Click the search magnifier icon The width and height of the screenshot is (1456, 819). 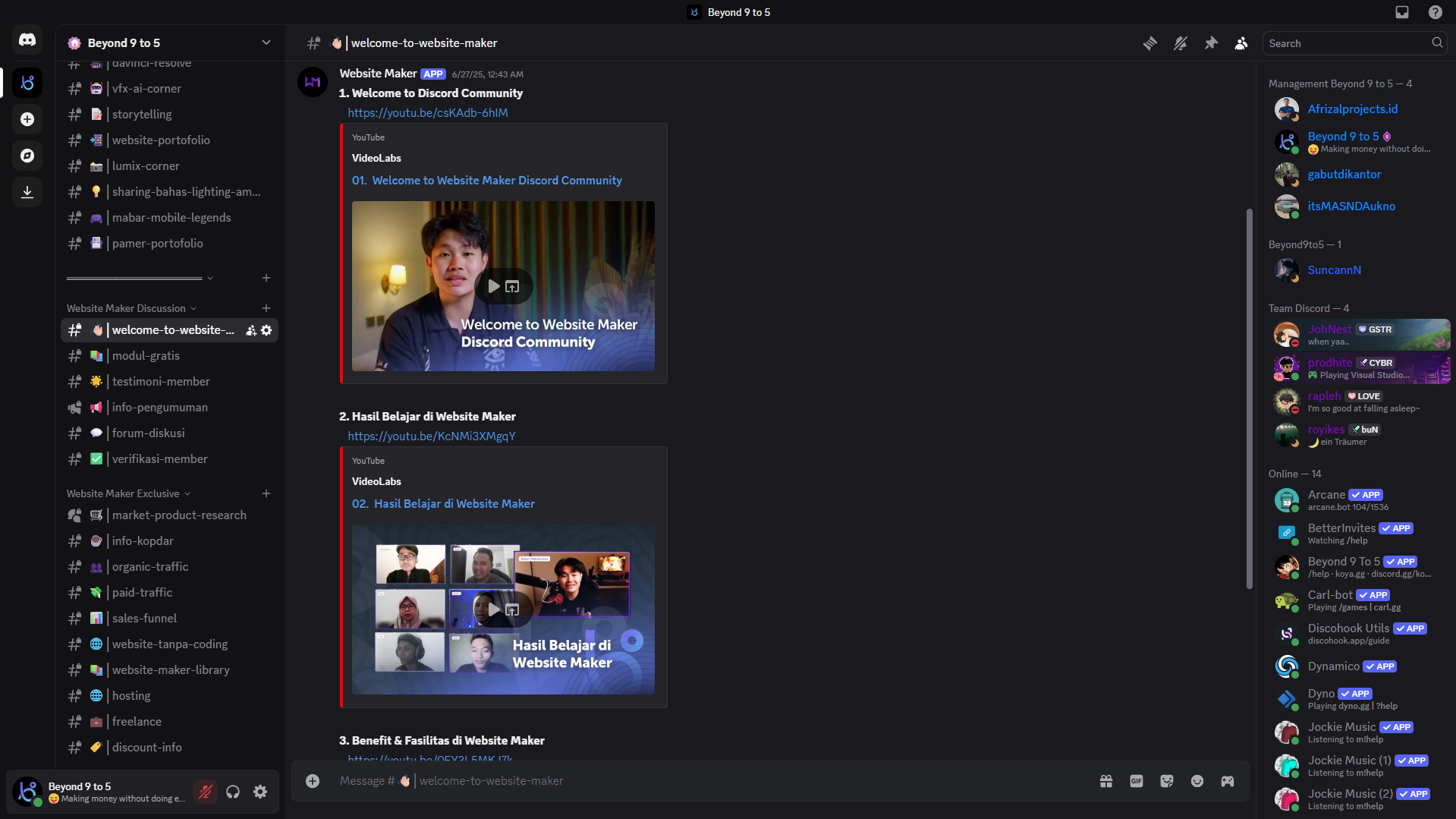point(1437,43)
